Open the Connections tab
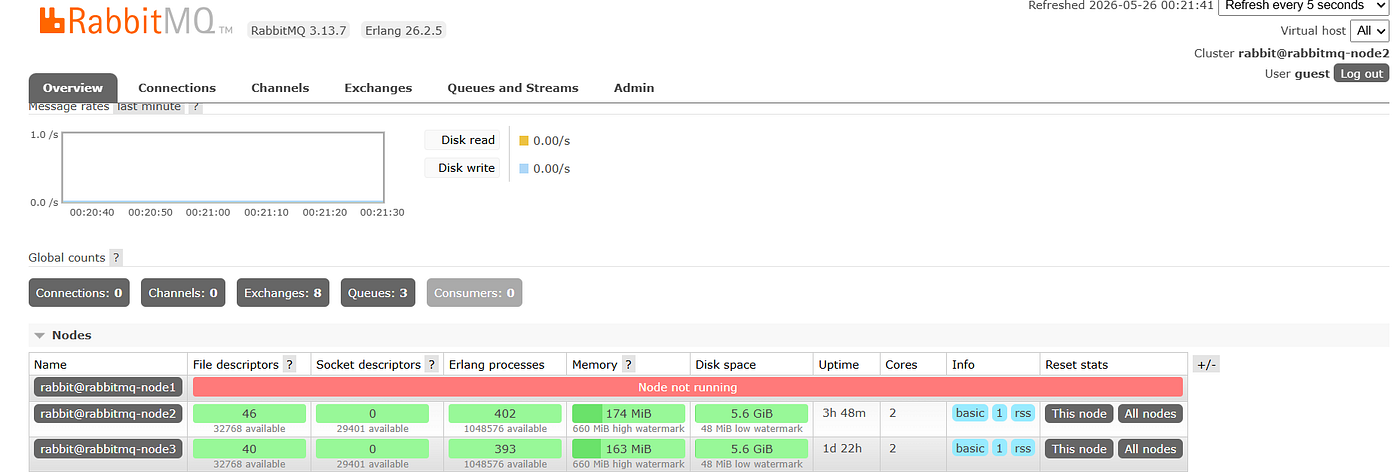This screenshot has width=1400, height=472. click(x=177, y=88)
